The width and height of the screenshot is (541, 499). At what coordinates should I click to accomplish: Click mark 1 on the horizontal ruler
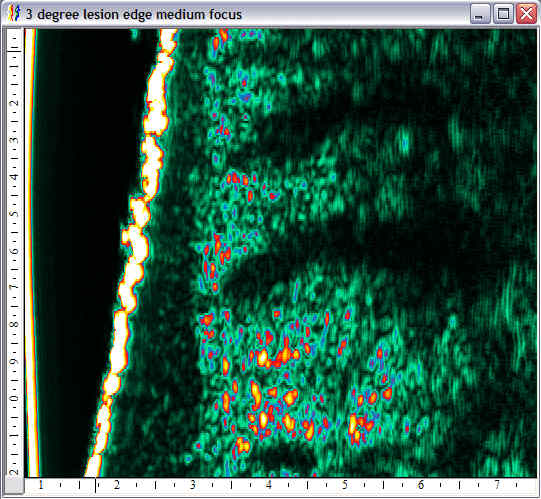tap(41, 485)
